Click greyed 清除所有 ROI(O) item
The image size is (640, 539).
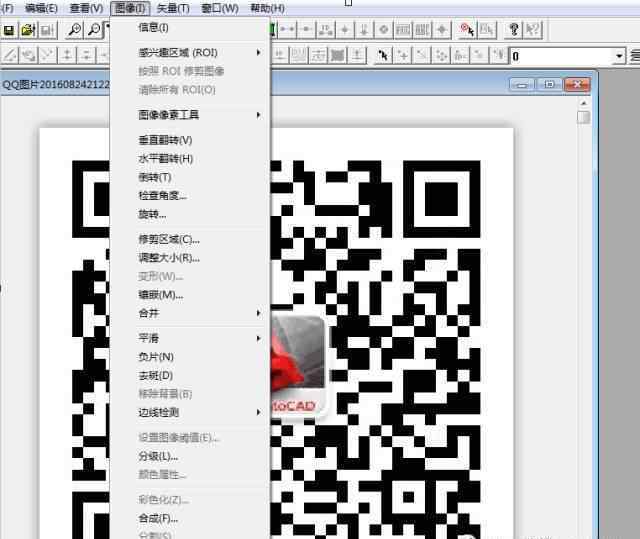tap(189, 90)
